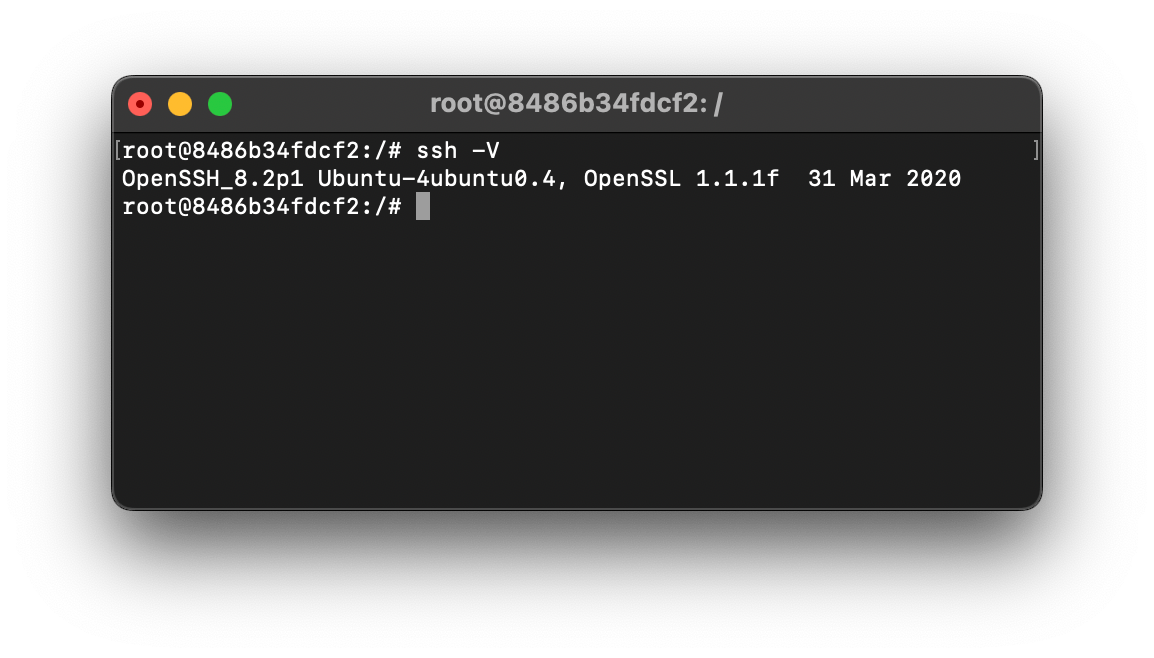Click the green fullscreen traffic light
Image resolution: width=1154 pixels, height=658 pixels.
click(x=219, y=103)
